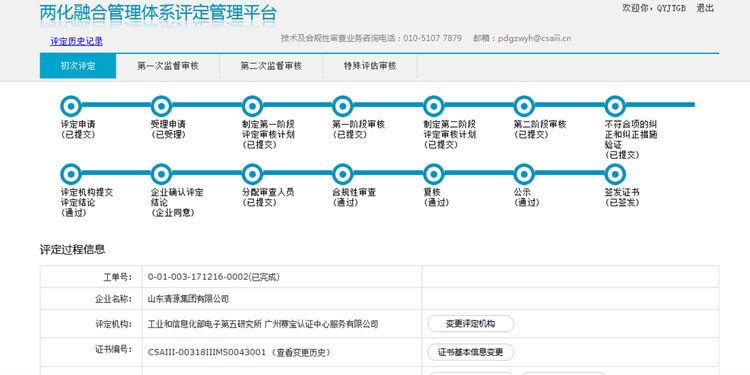Click the 变更评定机构 button

coord(471,324)
